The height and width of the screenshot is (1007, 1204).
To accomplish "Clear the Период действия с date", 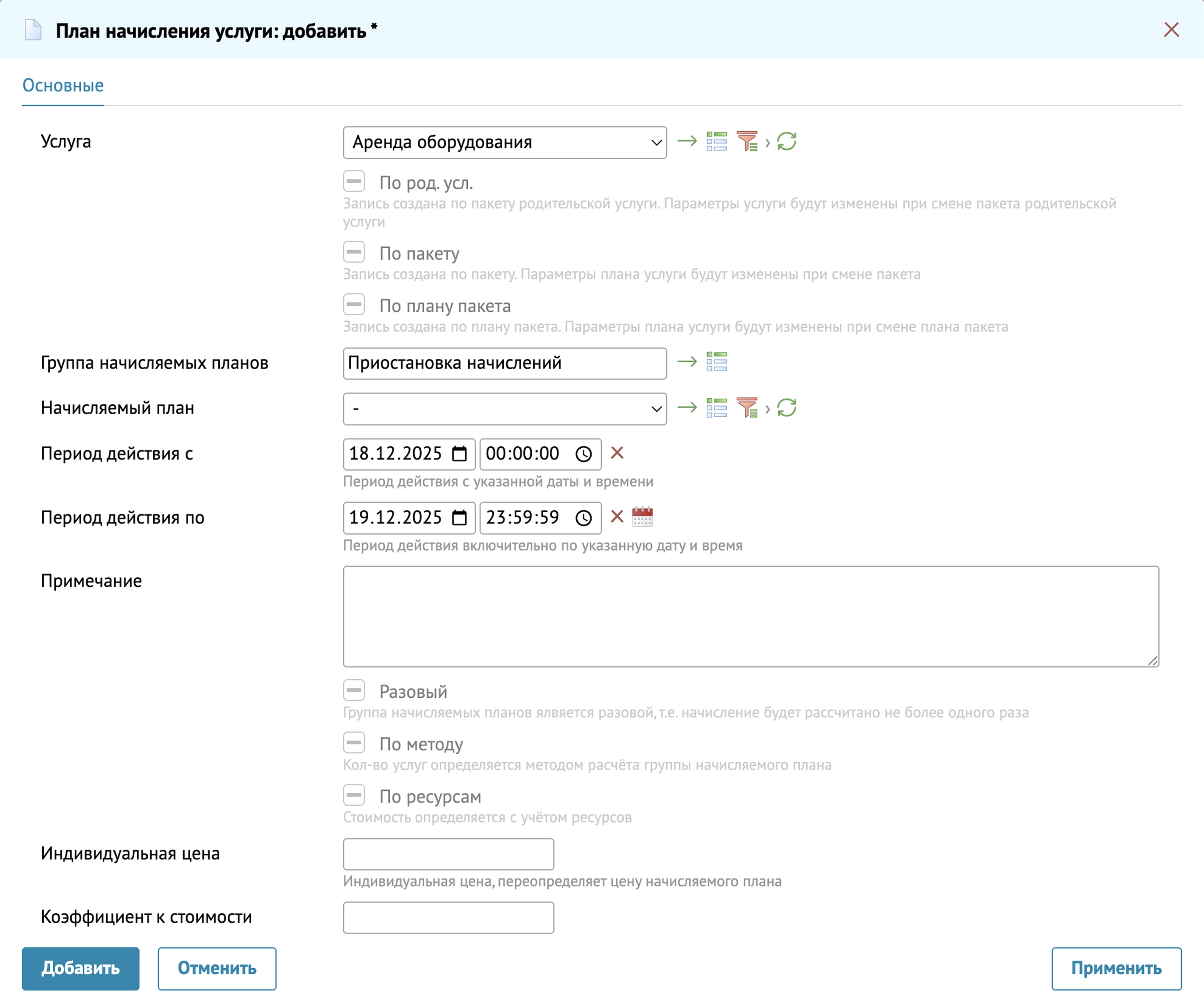I will 617,453.
